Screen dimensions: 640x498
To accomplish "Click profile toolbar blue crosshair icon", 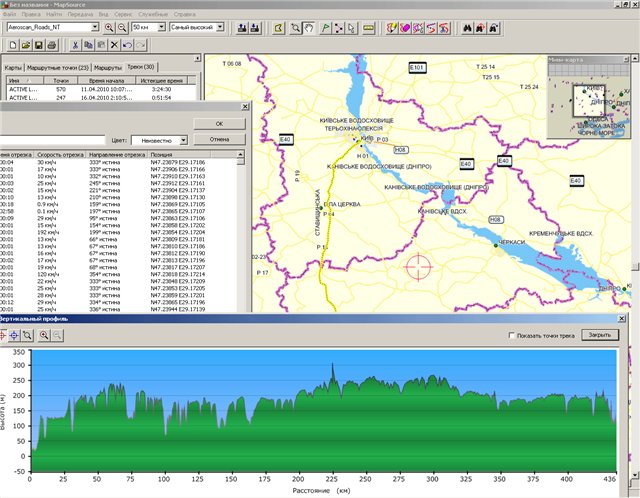I will click(14, 336).
